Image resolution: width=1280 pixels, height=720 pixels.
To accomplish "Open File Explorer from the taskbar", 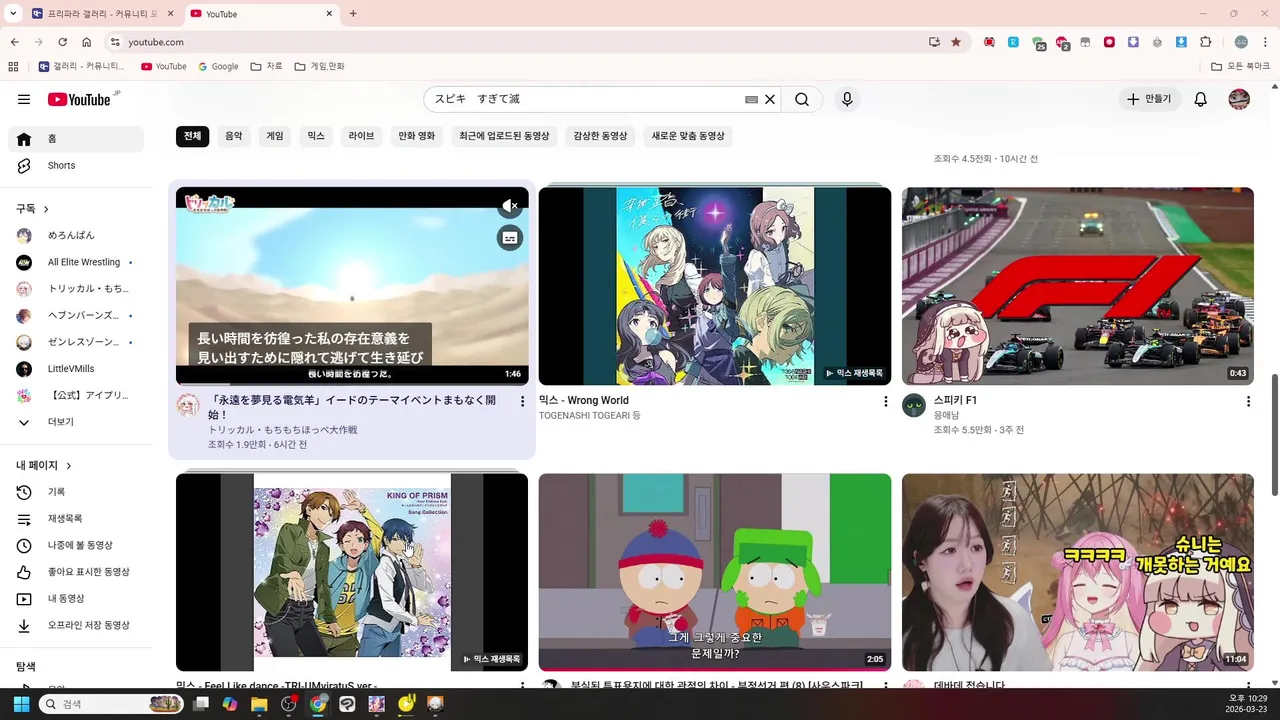I will [259, 704].
